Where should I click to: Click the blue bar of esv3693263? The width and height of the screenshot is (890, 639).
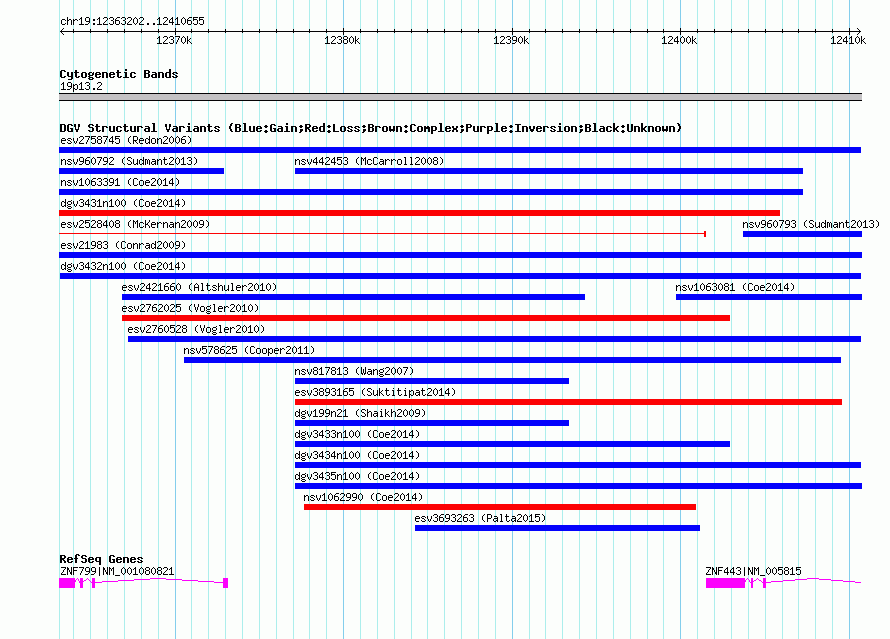pyautogui.click(x=557, y=528)
